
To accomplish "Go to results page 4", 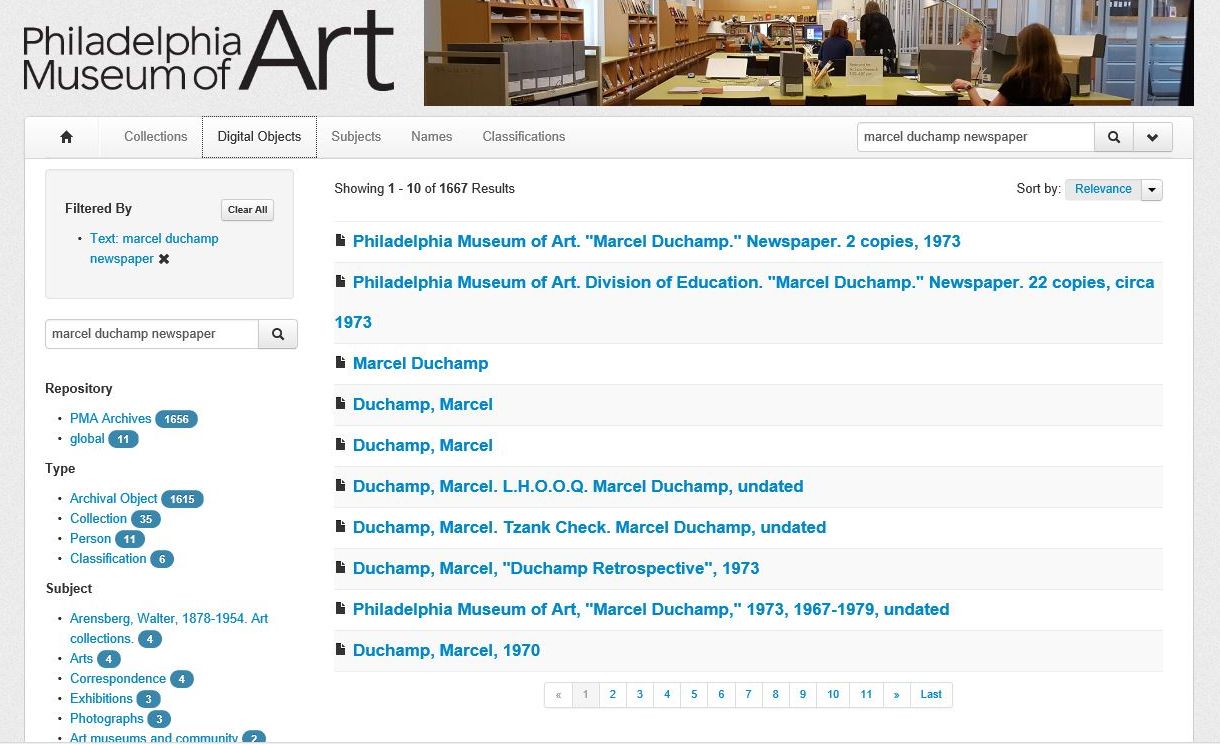I will point(667,695).
